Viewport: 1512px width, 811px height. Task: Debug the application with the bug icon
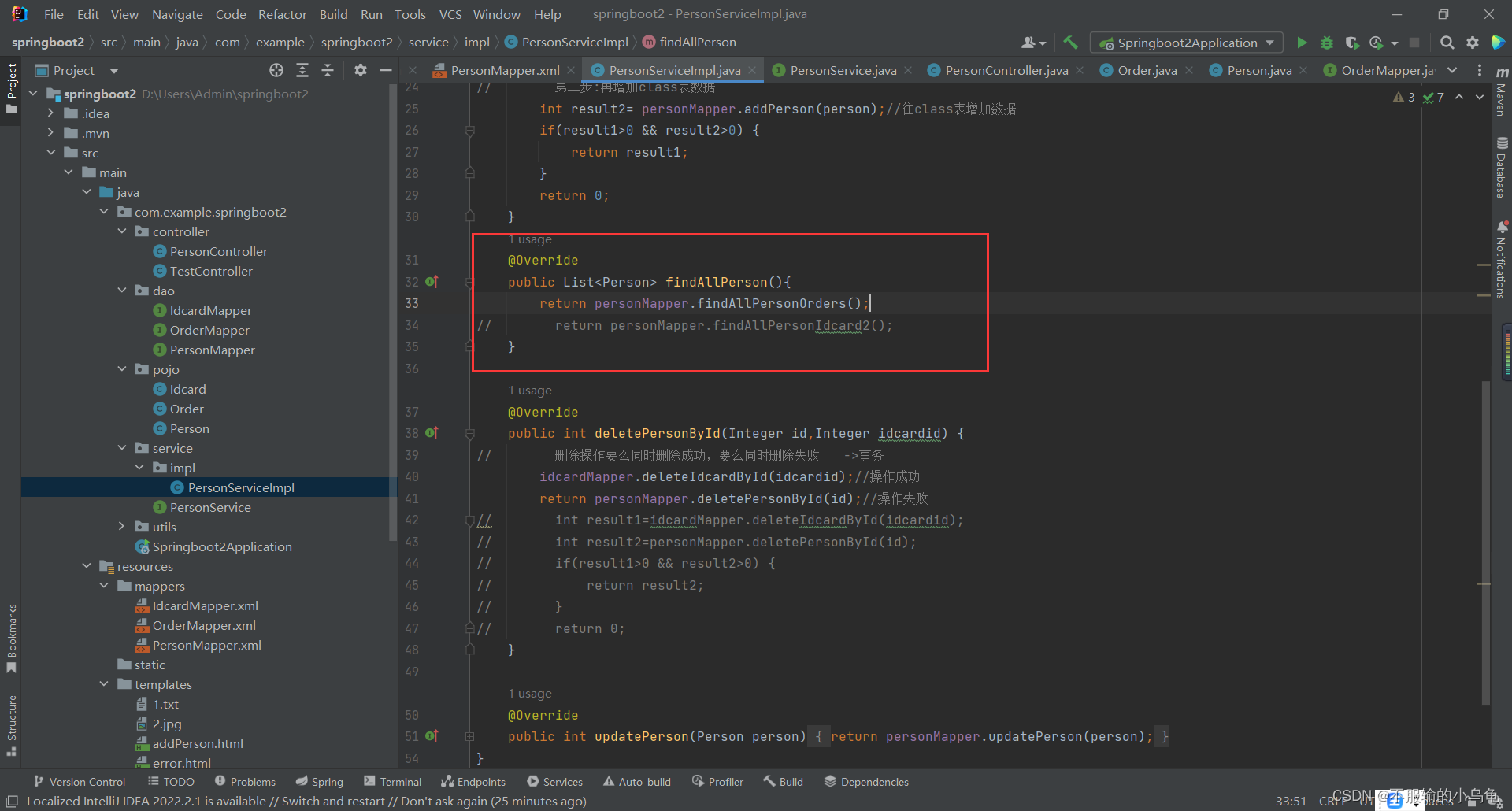(1327, 43)
